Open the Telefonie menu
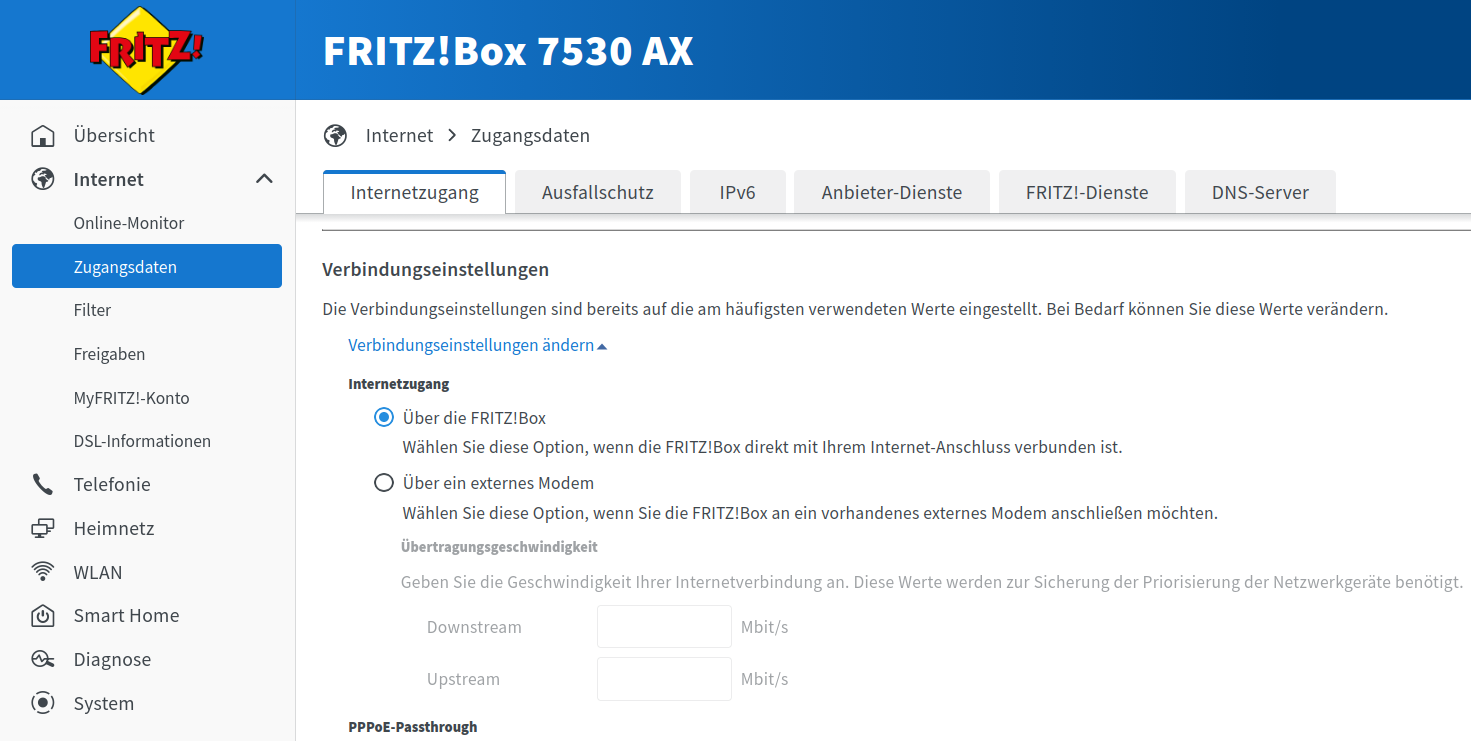1471x741 pixels. coord(112,485)
